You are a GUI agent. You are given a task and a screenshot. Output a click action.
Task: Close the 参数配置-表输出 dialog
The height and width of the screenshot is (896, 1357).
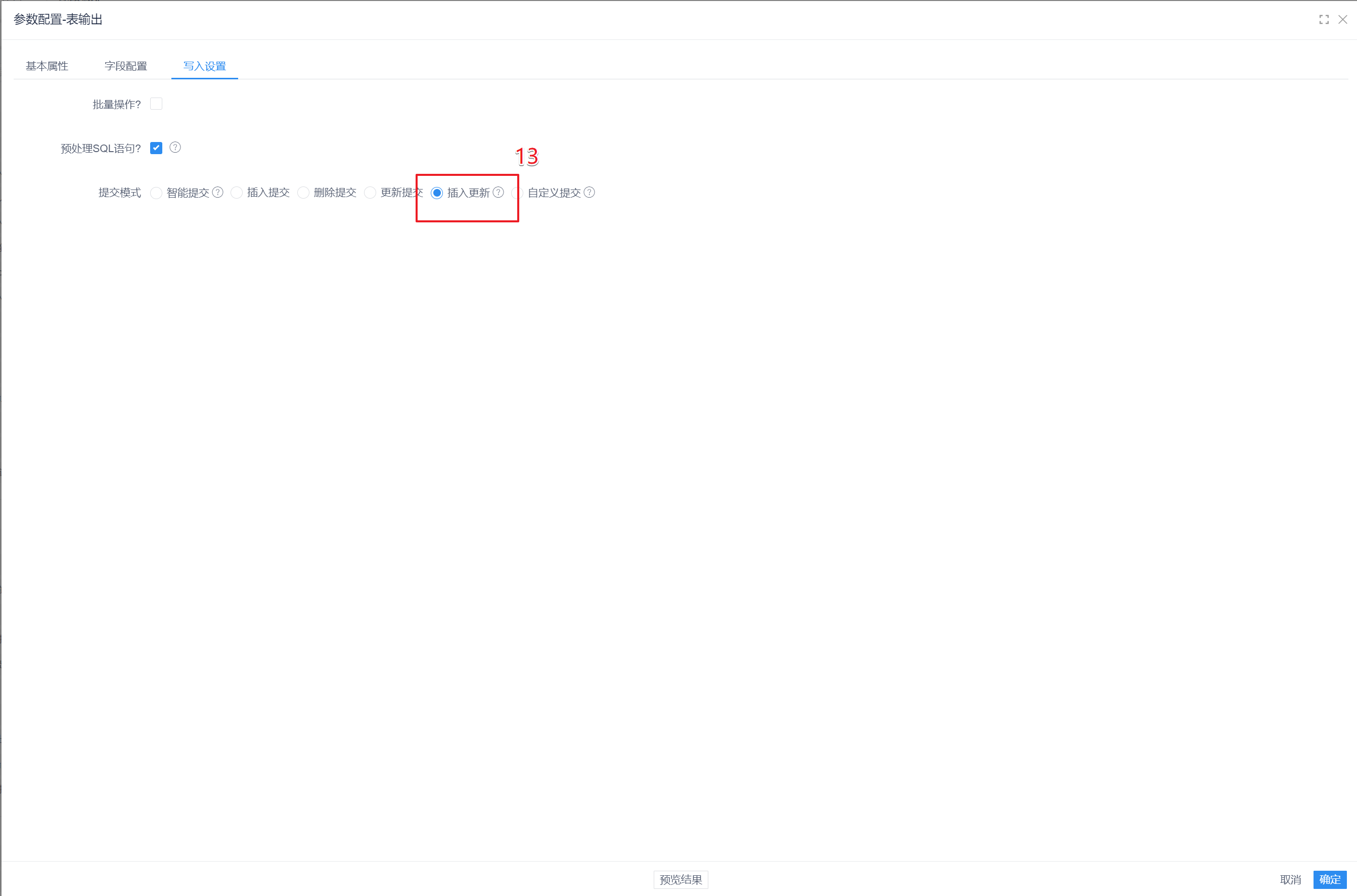(x=1343, y=19)
